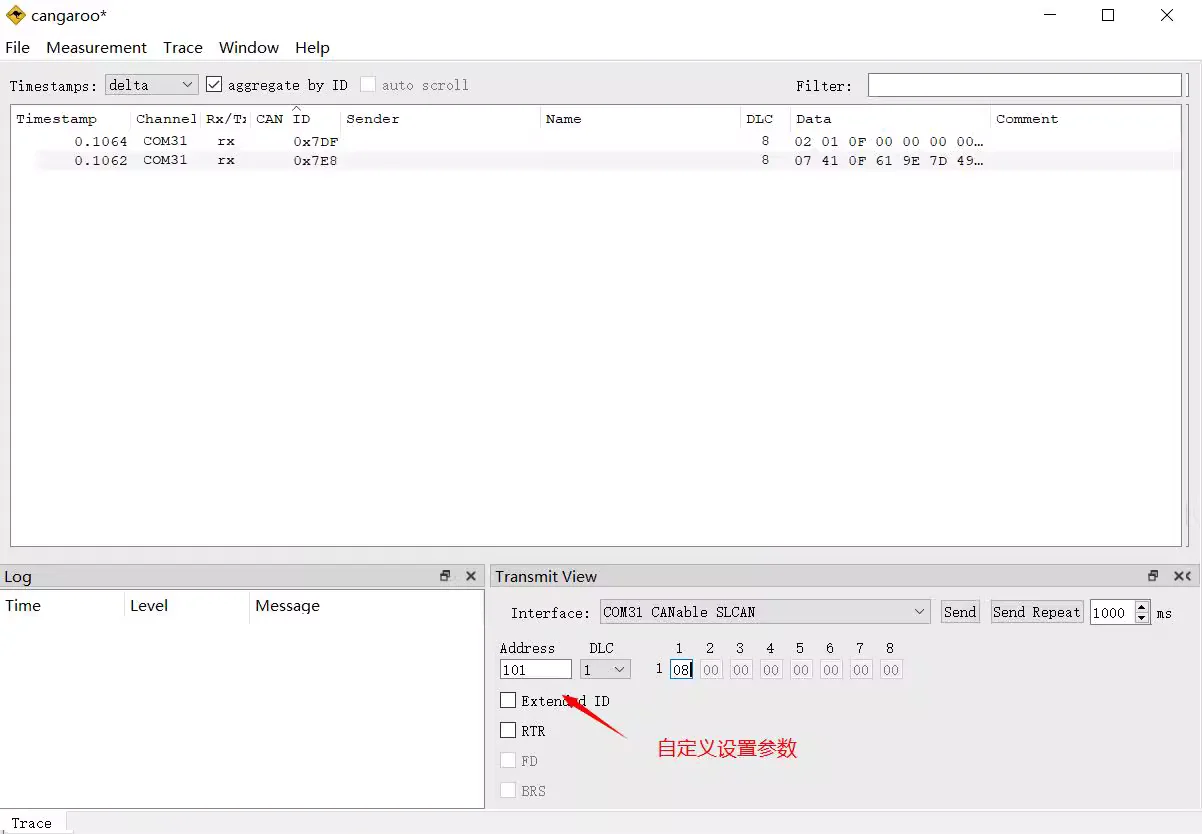Click the Address field containing 101

click(x=536, y=669)
